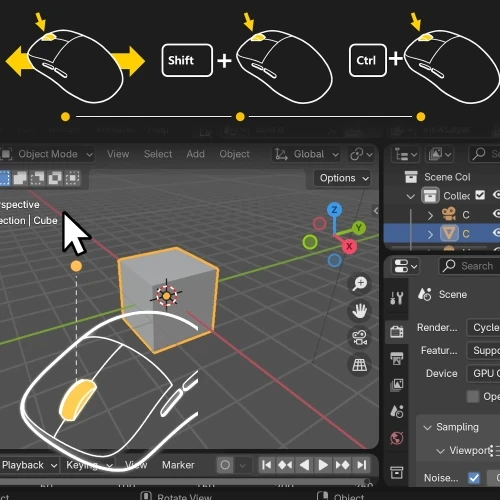
Task: Click the zoom view magnifier icon
Action: [x=360, y=283]
